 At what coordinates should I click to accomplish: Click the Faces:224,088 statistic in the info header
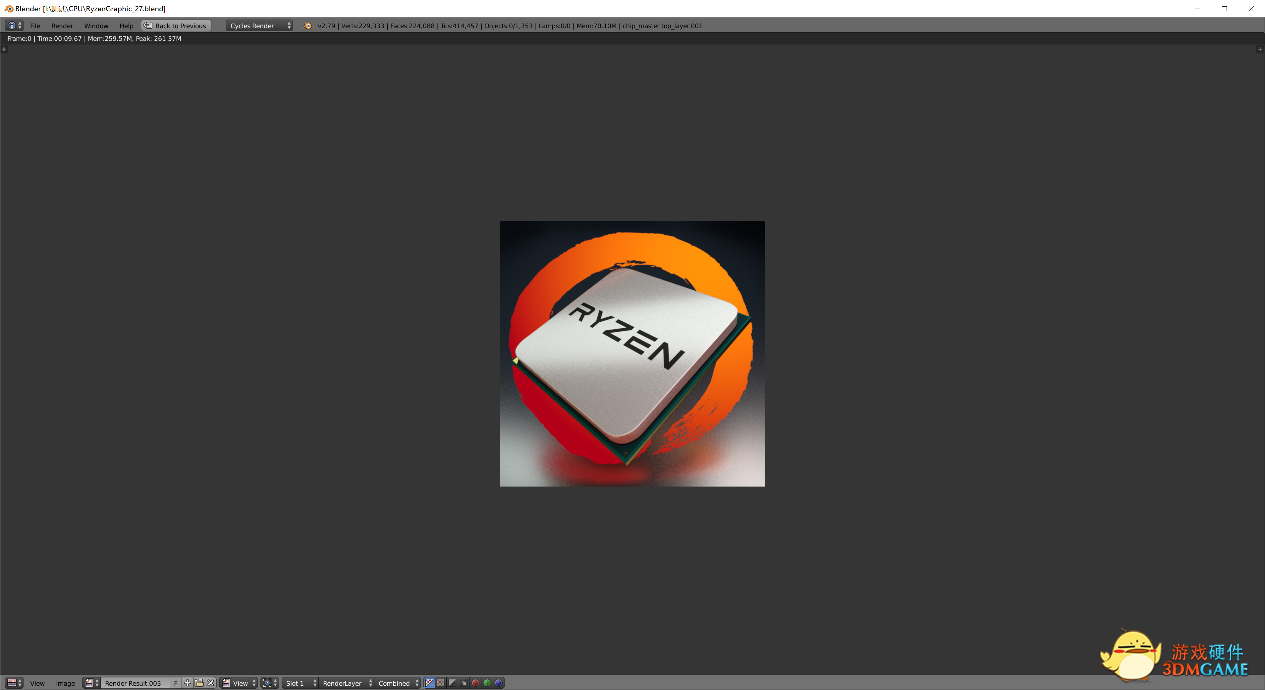pos(412,25)
